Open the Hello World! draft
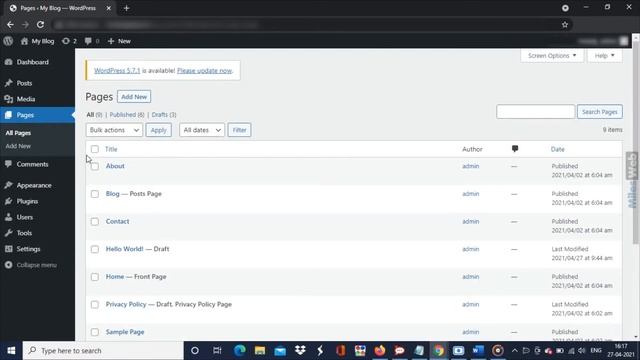The height and width of the screenshot is (360, 640). coord(124,249)
